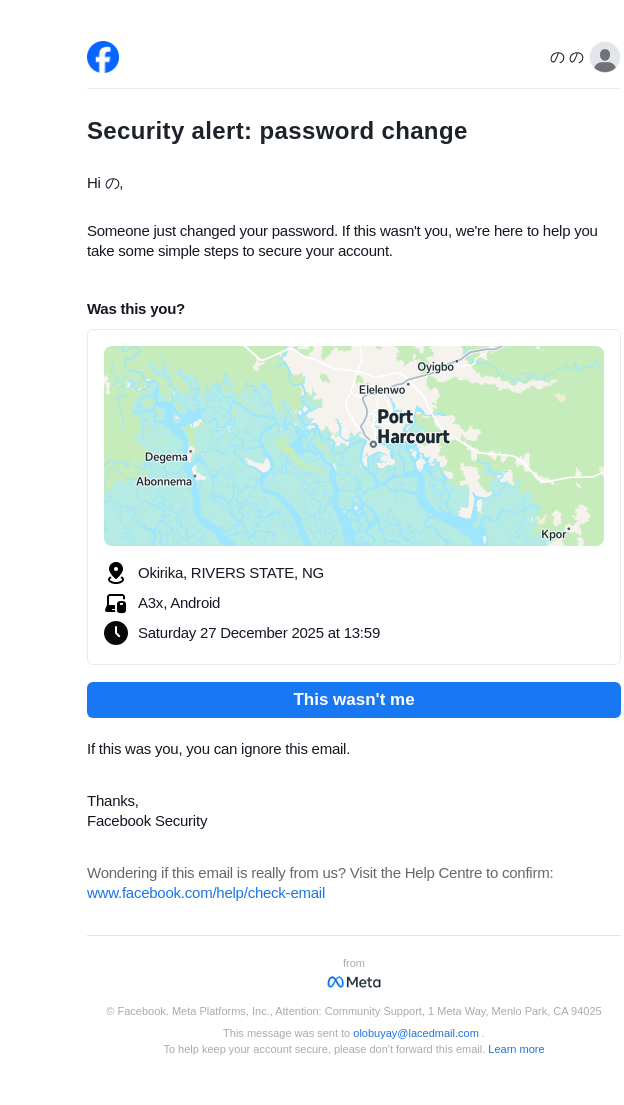
Task: Click the location pin icon
Action: (x=116, y=573)
